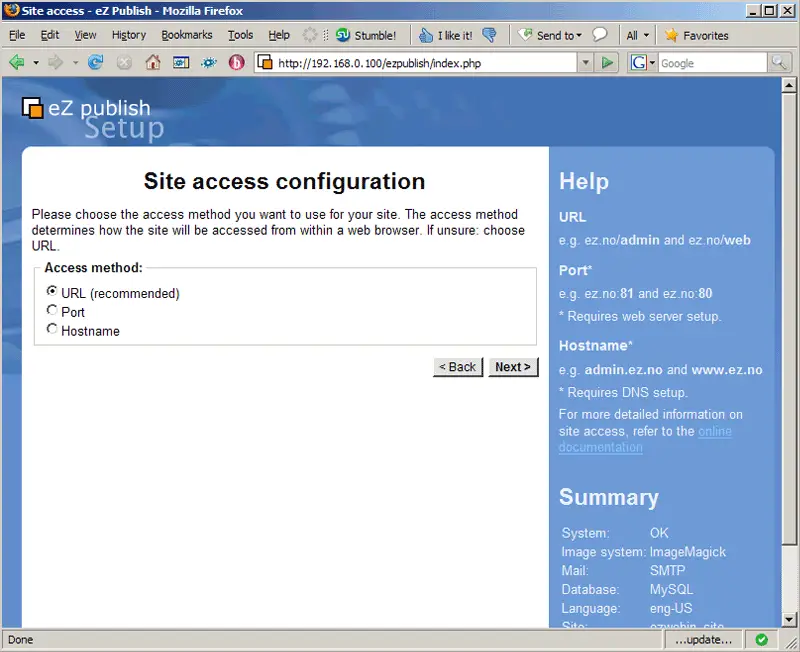Click the scrollbar up arrow
800x652 pixels.
point(789,85)
